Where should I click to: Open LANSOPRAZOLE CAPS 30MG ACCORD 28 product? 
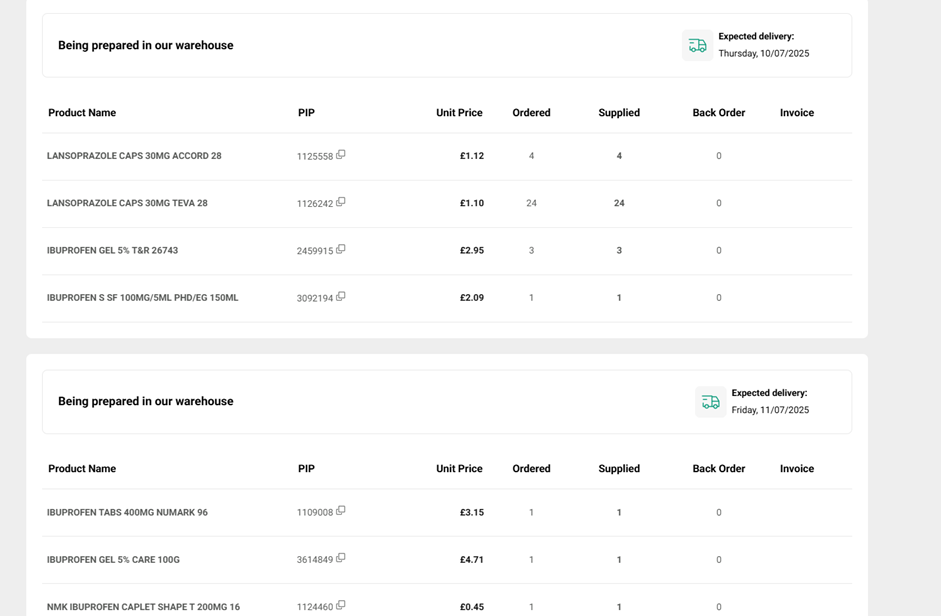[134, 156]
